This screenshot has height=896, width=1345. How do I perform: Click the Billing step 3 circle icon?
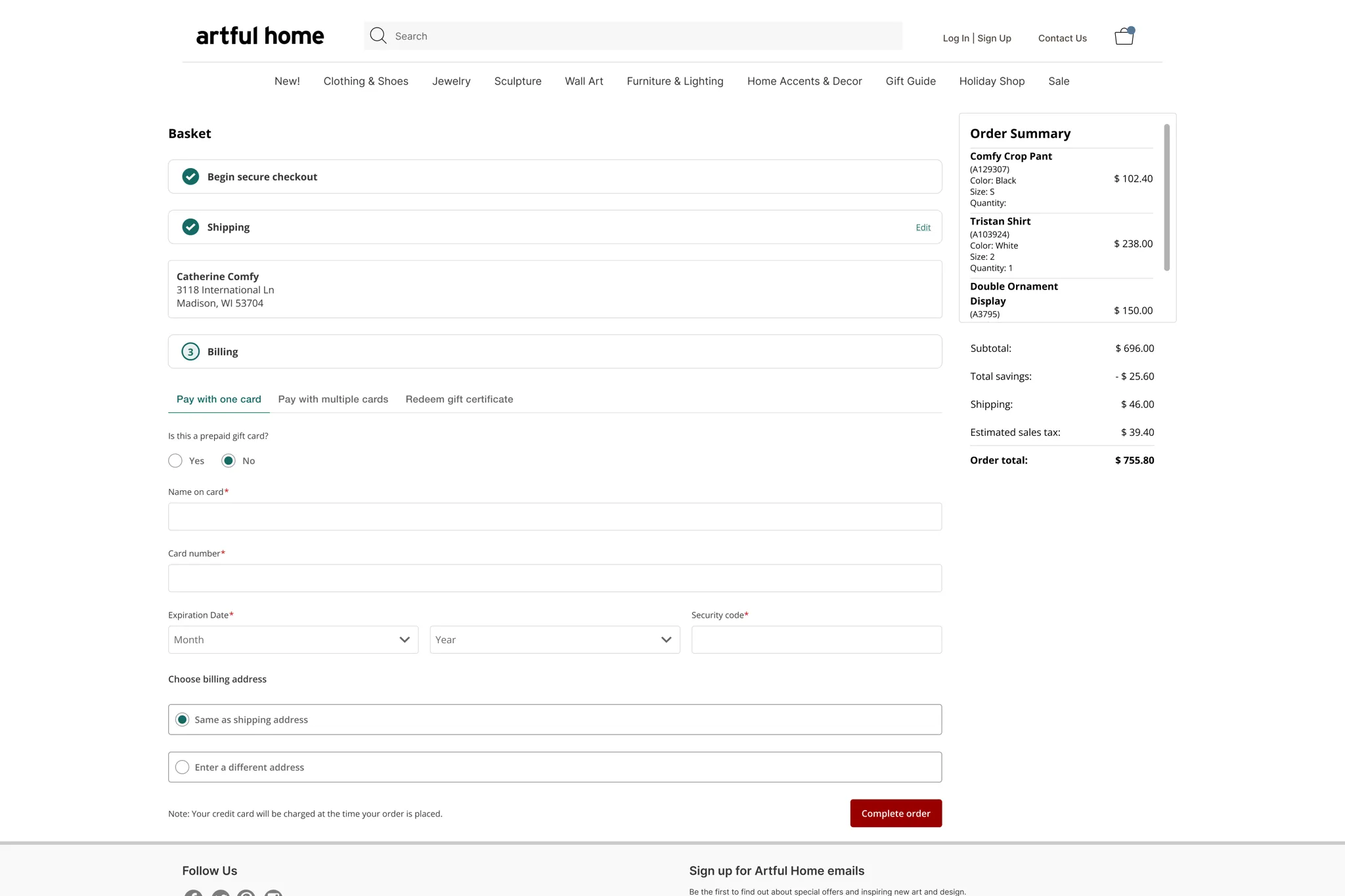pyautogui.click(x=190, y=352)
